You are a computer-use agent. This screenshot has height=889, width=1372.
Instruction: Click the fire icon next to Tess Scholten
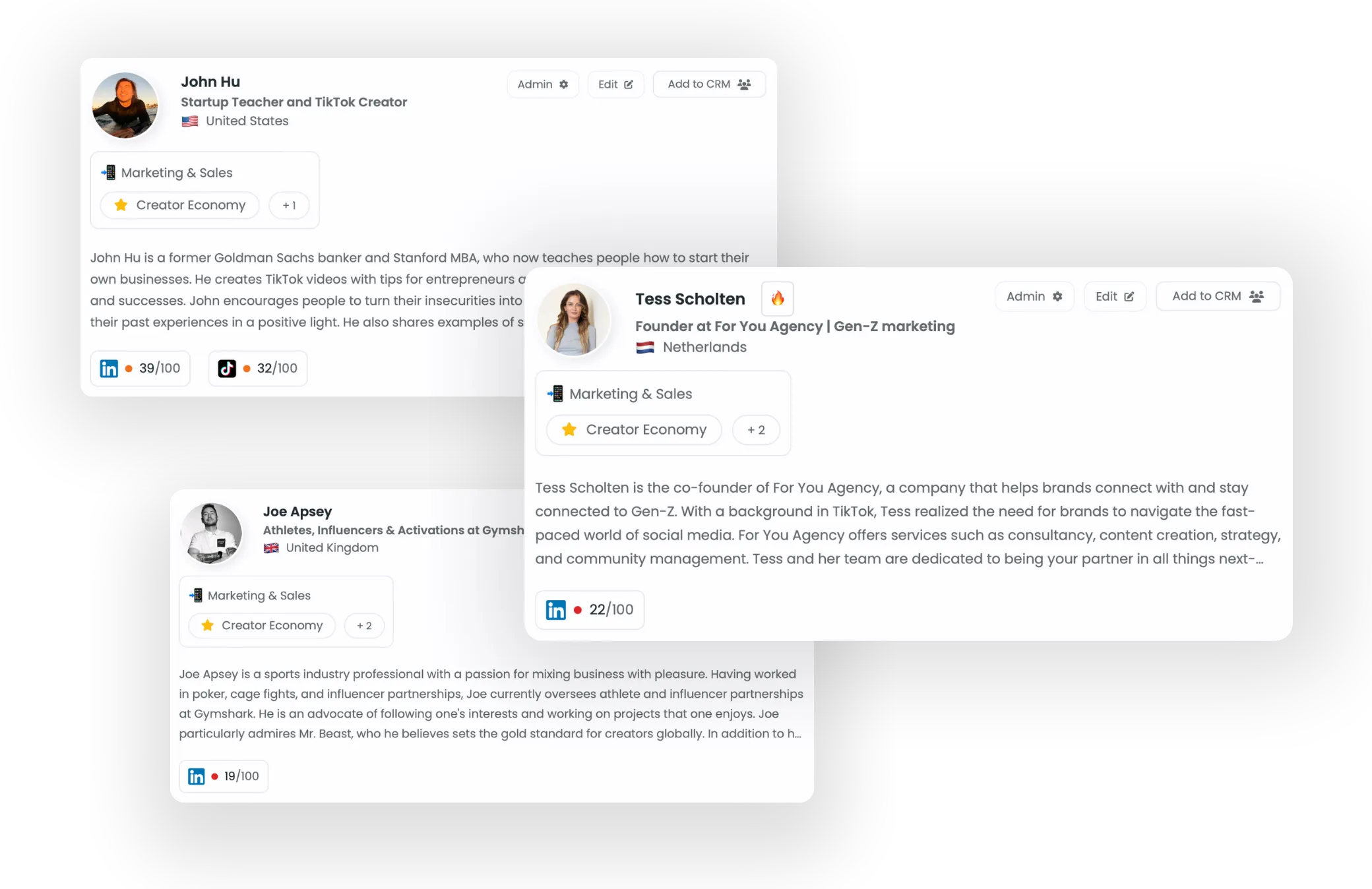pyautogui.click(x=778, y=298)
